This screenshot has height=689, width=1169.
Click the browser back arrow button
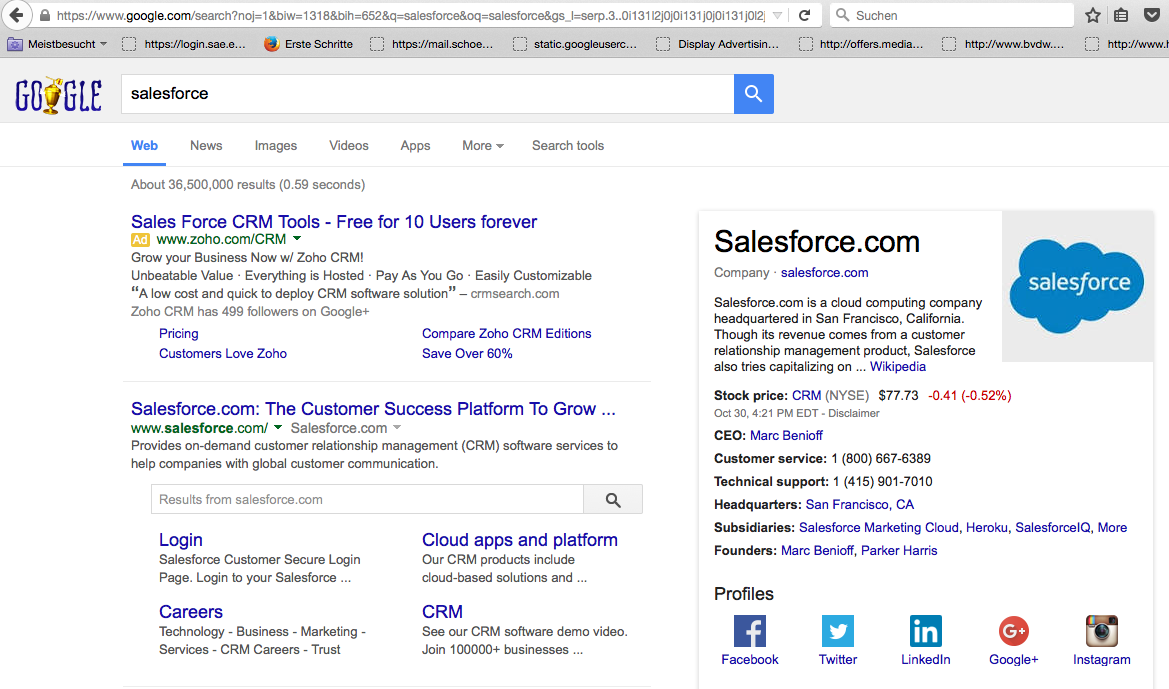tap(16, 15)
